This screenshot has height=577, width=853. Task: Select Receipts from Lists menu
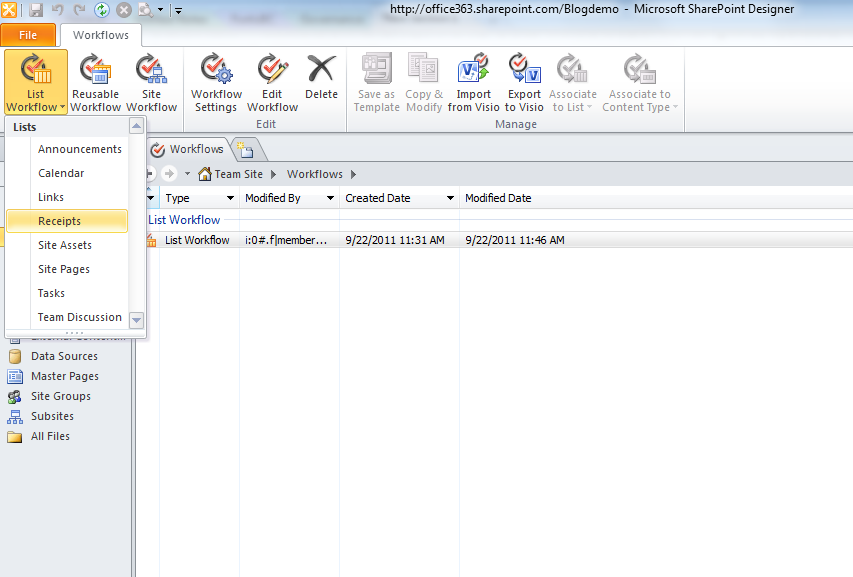(67, 221)
